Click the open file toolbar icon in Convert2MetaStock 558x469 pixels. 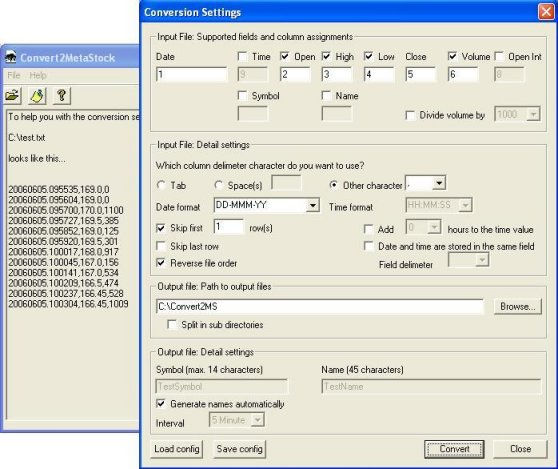[x=12, y=96]
